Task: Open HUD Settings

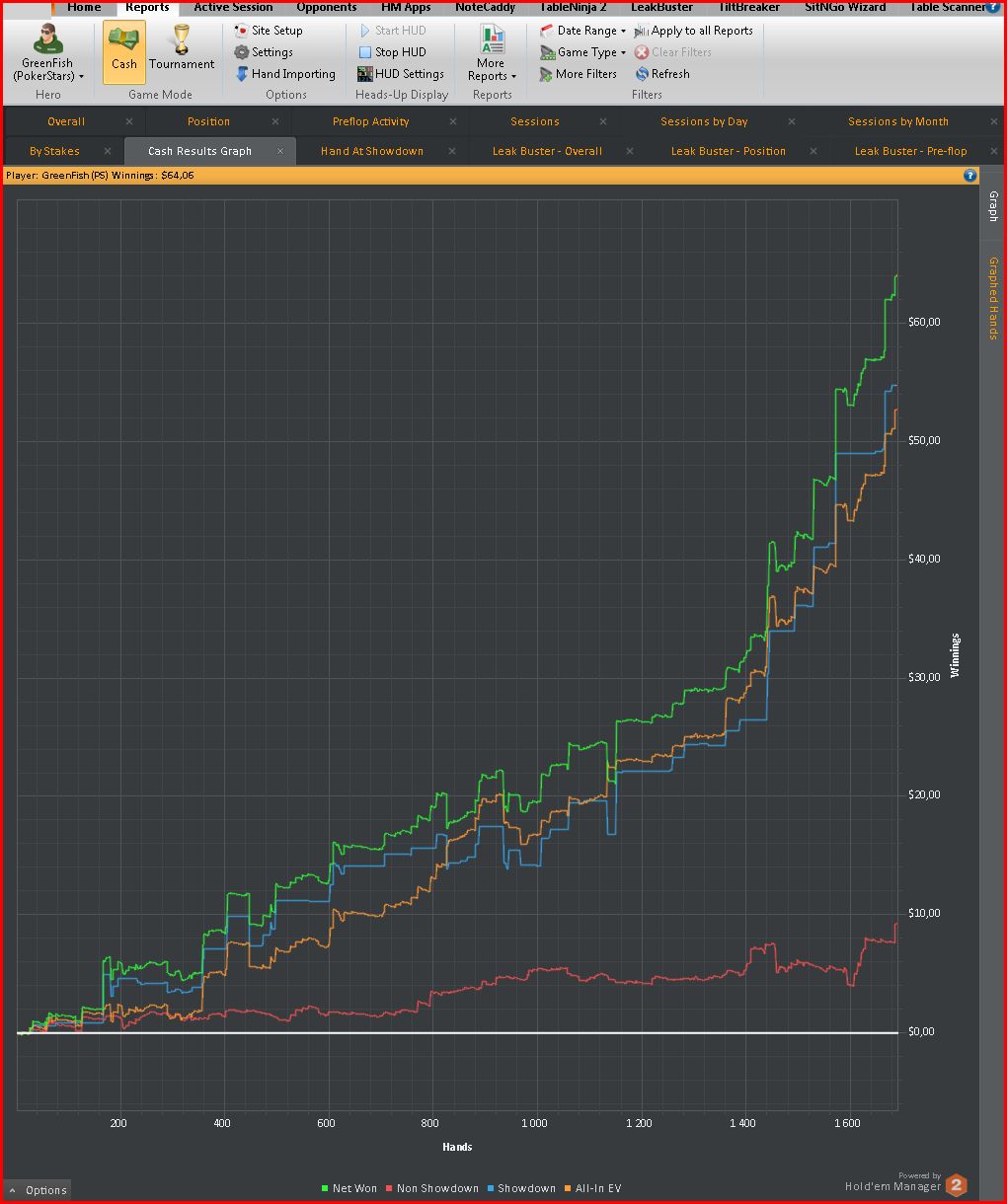Action: [x=401, y=74]
